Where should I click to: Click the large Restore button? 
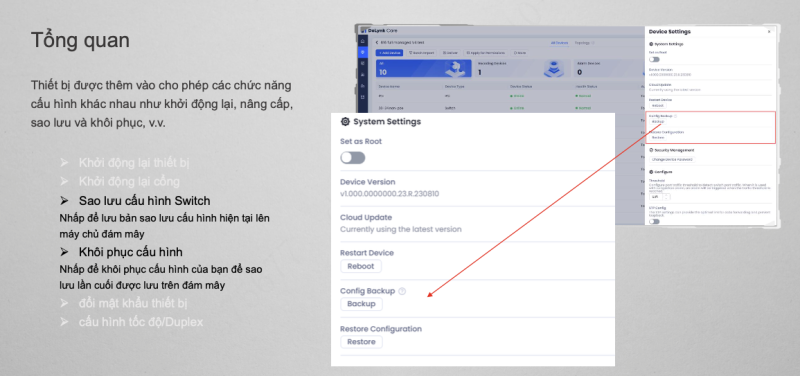[361, 342]
